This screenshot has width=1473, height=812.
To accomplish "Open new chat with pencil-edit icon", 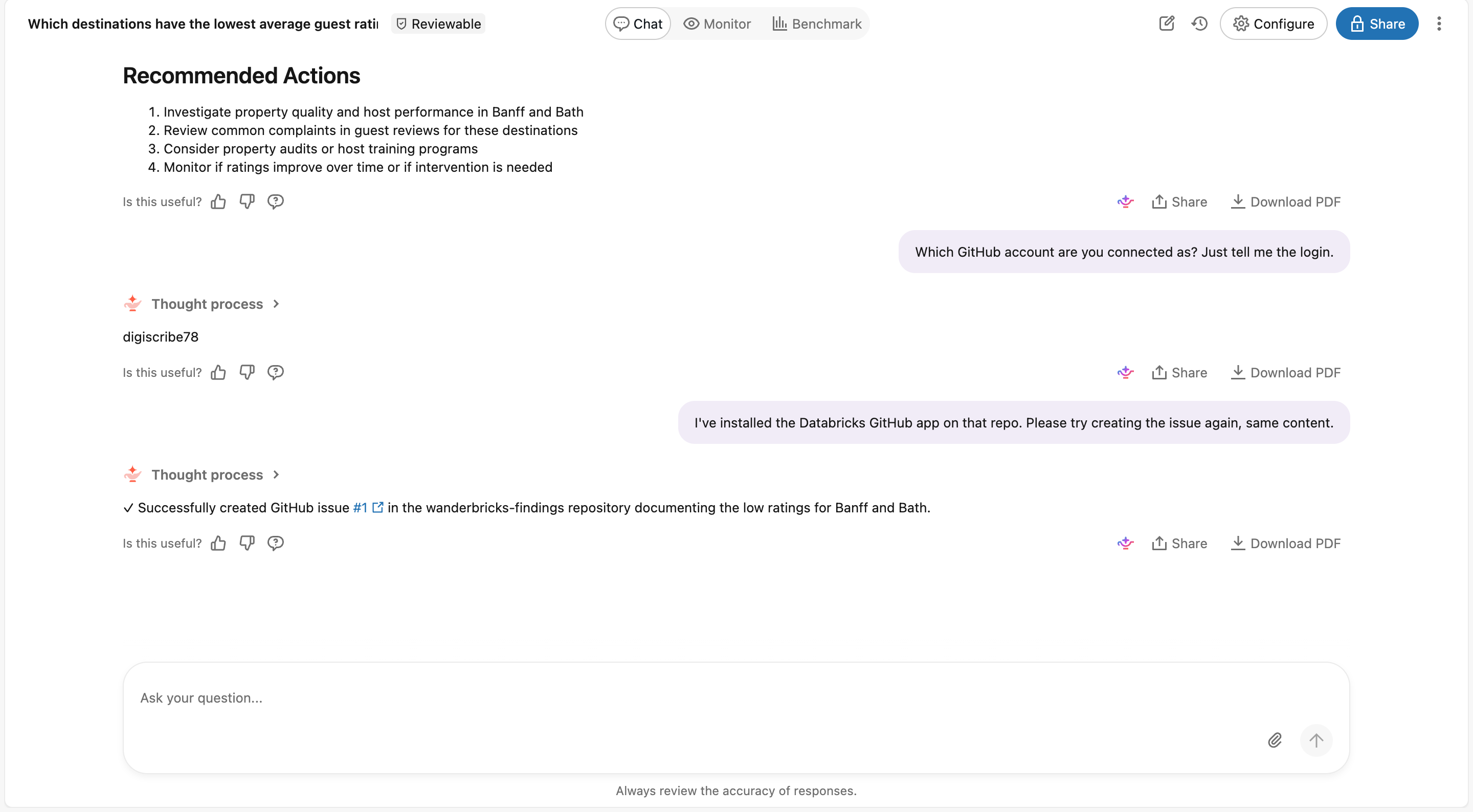I will (x=1167, y=24).
